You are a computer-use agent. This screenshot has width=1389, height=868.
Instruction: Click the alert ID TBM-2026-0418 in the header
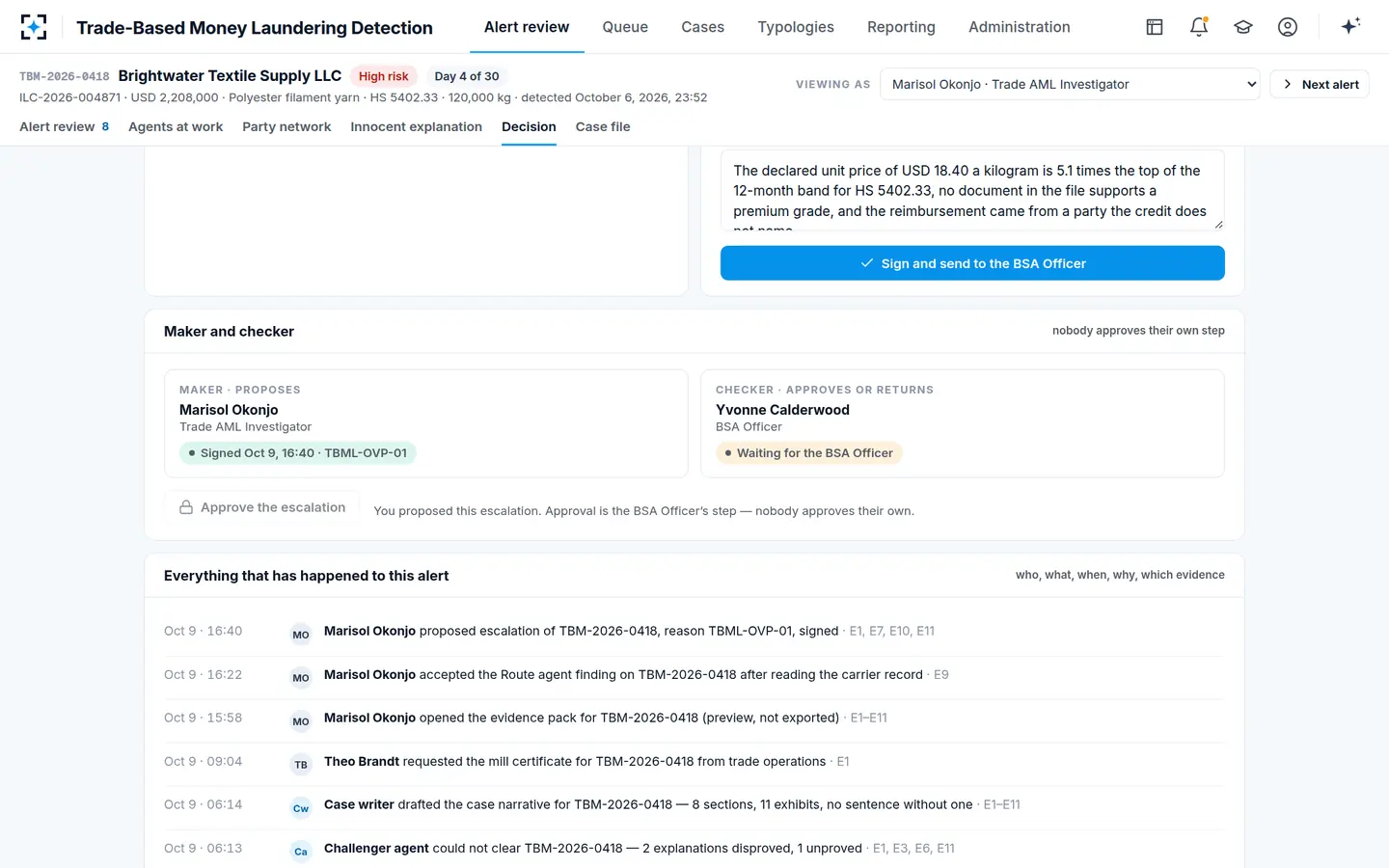[x=65, y=76]
